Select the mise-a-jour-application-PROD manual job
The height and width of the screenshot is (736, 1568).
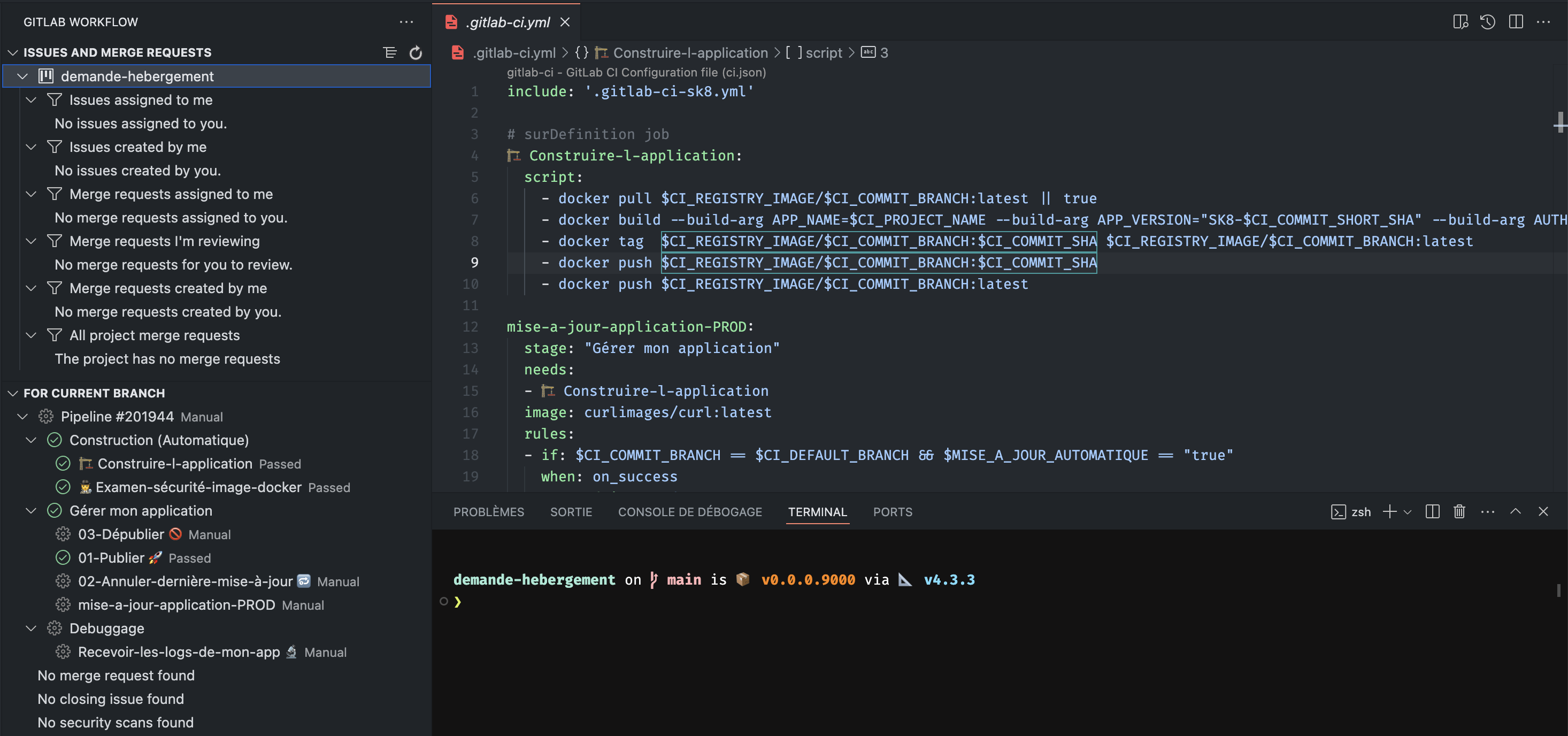(x=176, y=605)
